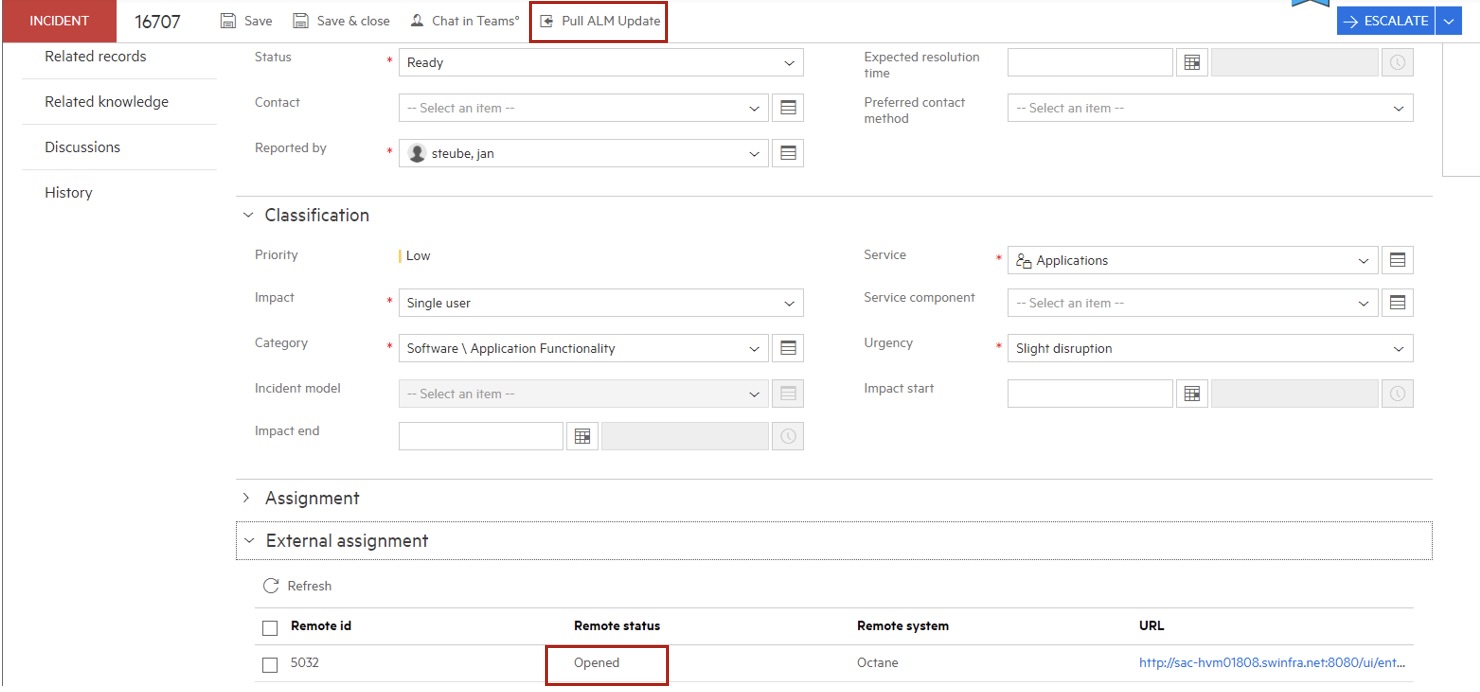Open the Expected resolution time calendar picker
This screenshot has height=692, width=1480.
1191,61
